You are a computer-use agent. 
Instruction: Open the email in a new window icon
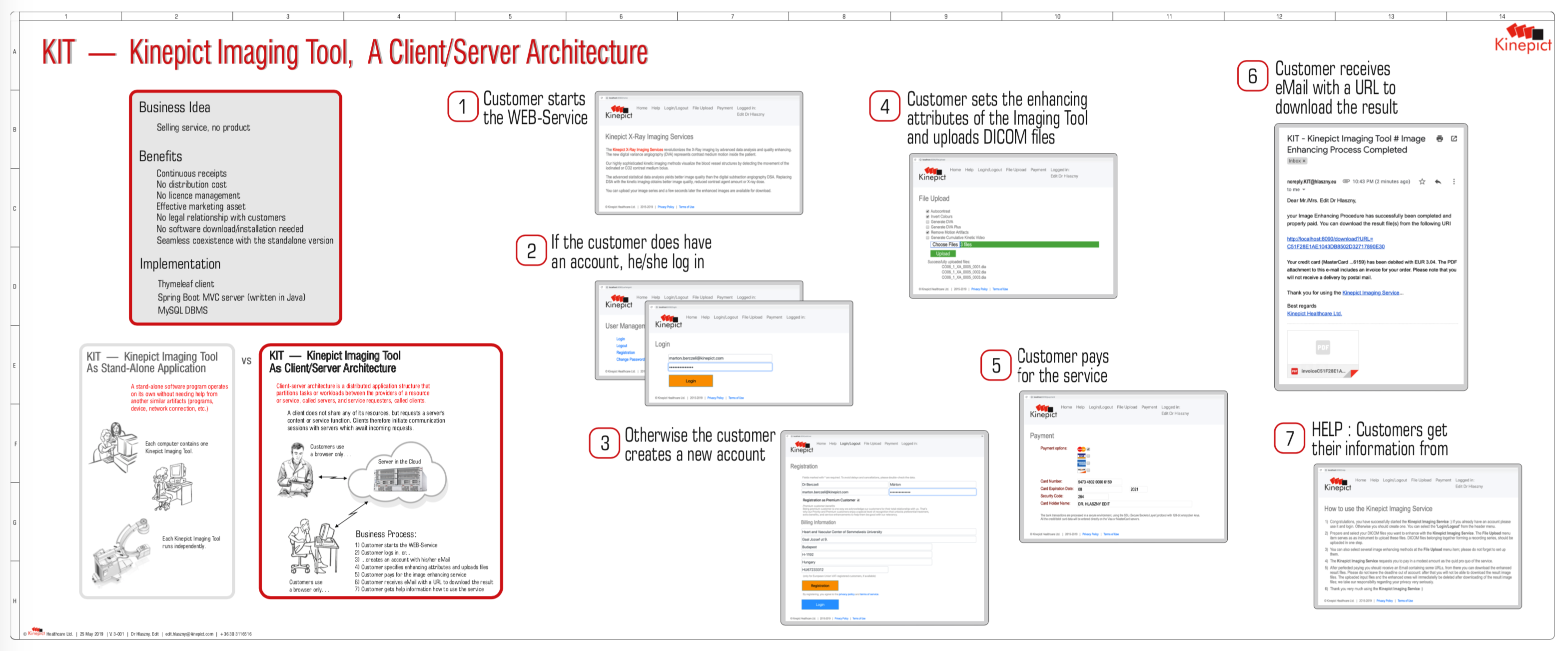click(1454, 139)
